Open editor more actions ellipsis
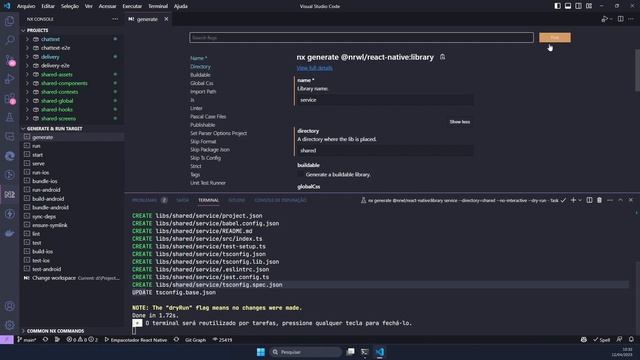Image resolution: width=640 pixels, height=360 pixels. pyautogui.click(x=631, y=19)
